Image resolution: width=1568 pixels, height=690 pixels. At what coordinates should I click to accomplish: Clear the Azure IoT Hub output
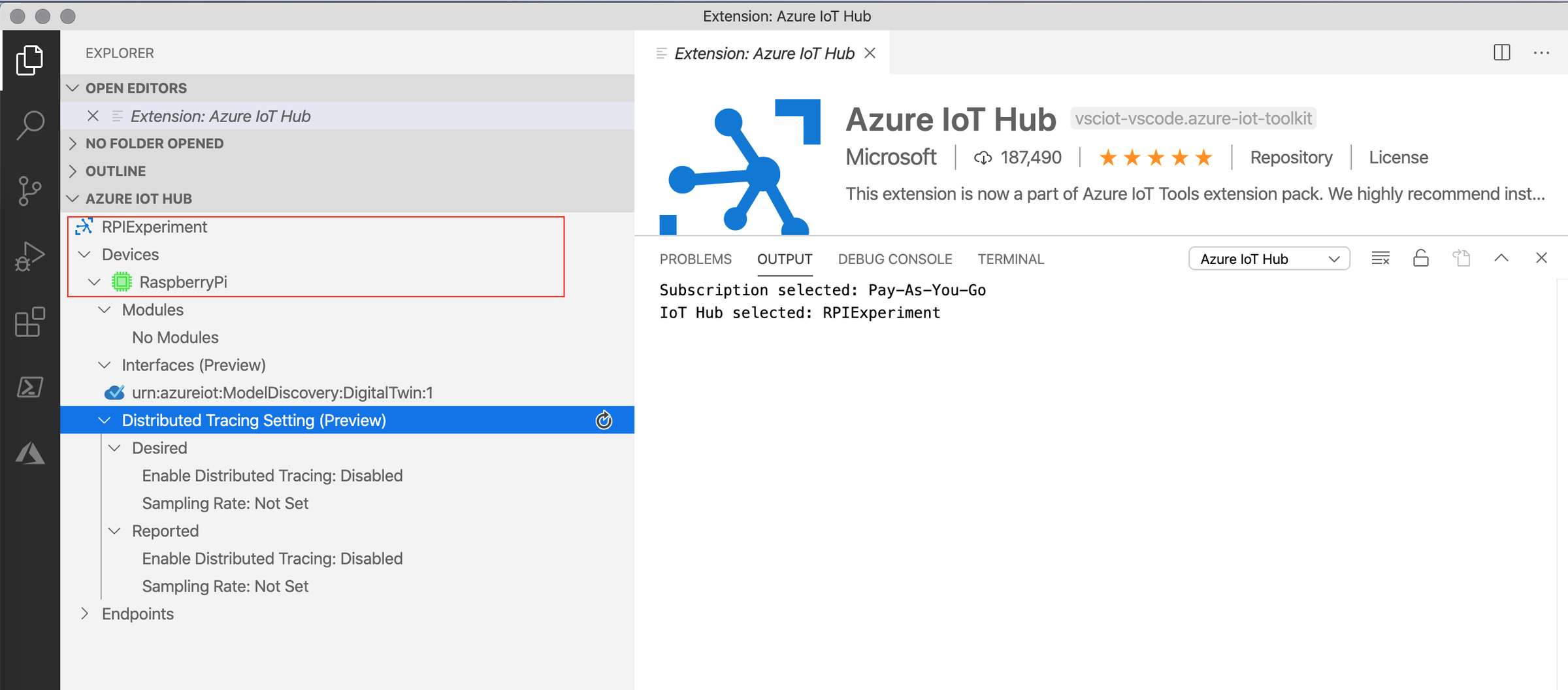tap(1380, 258)
